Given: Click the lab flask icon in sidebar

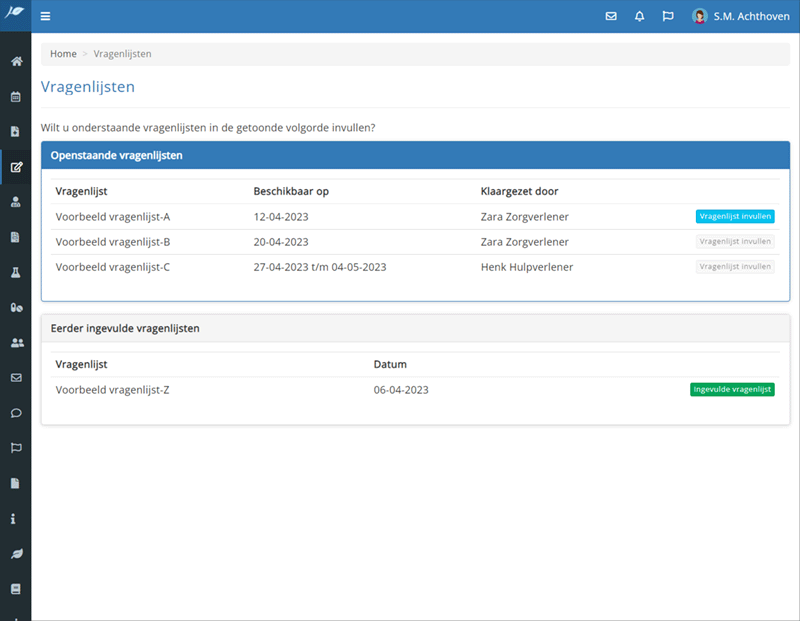Looking at the screenshot, I should (x=16, y=272).
